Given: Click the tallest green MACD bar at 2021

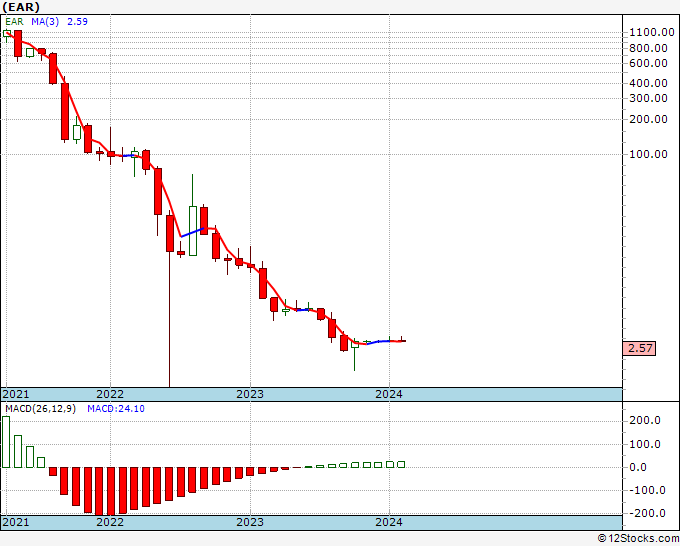Looking at the screenshot, I should click(x=6, y=442).
